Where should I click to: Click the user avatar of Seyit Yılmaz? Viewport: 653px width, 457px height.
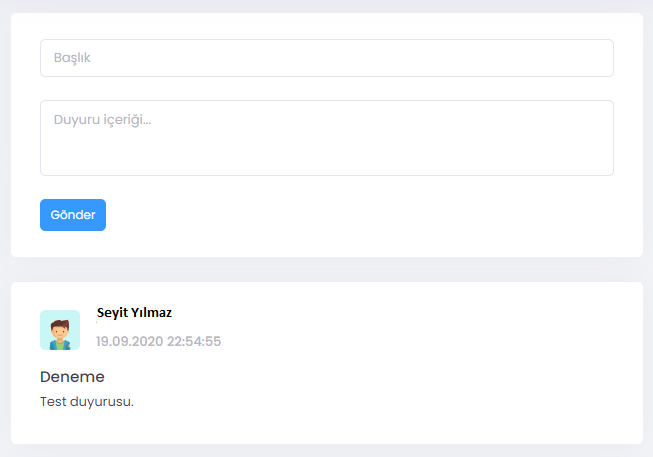point(60,330)
